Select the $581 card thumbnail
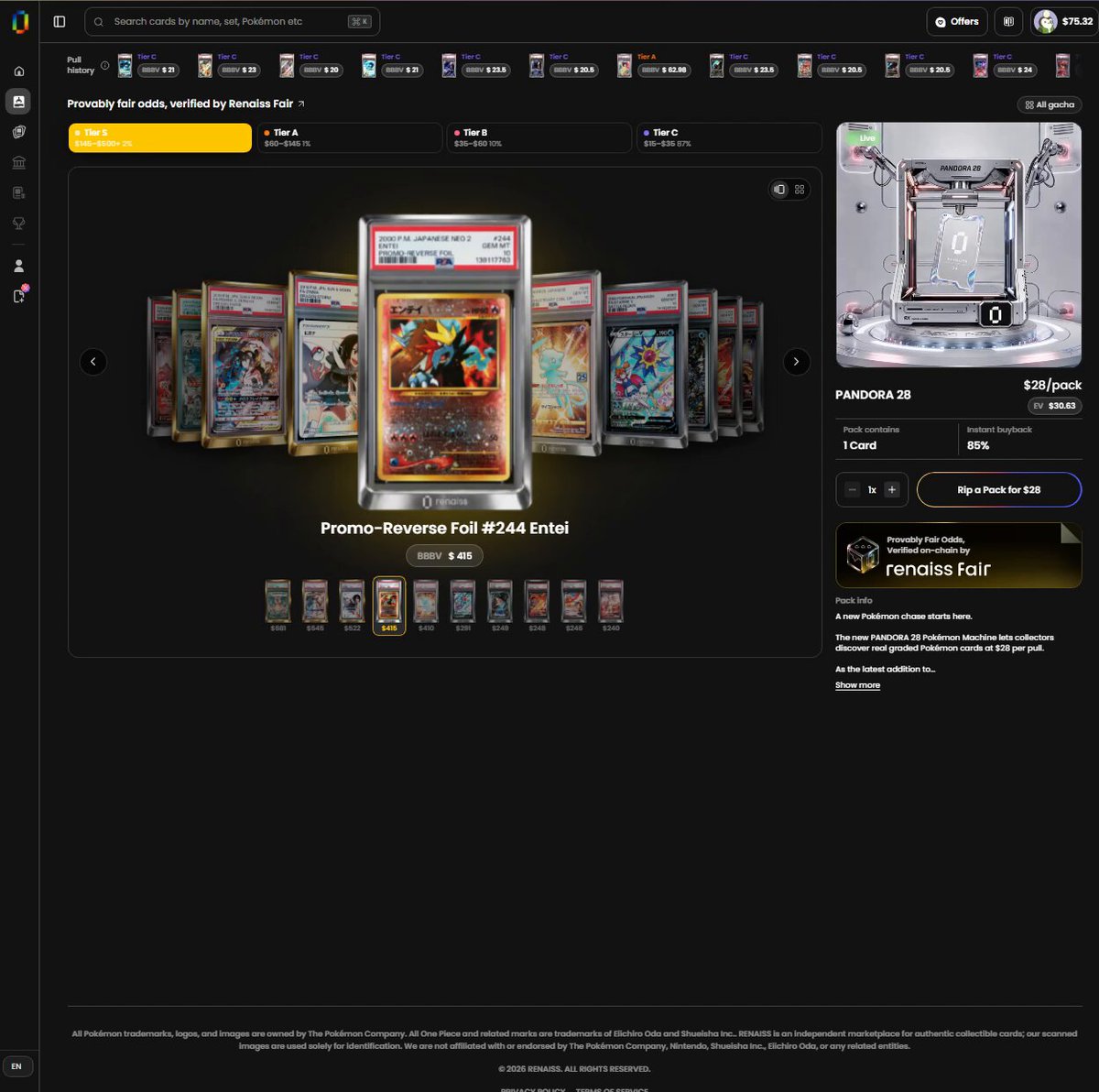Image resolution: width=1099 pixels, height=1092 pixels. coord(278,606)
